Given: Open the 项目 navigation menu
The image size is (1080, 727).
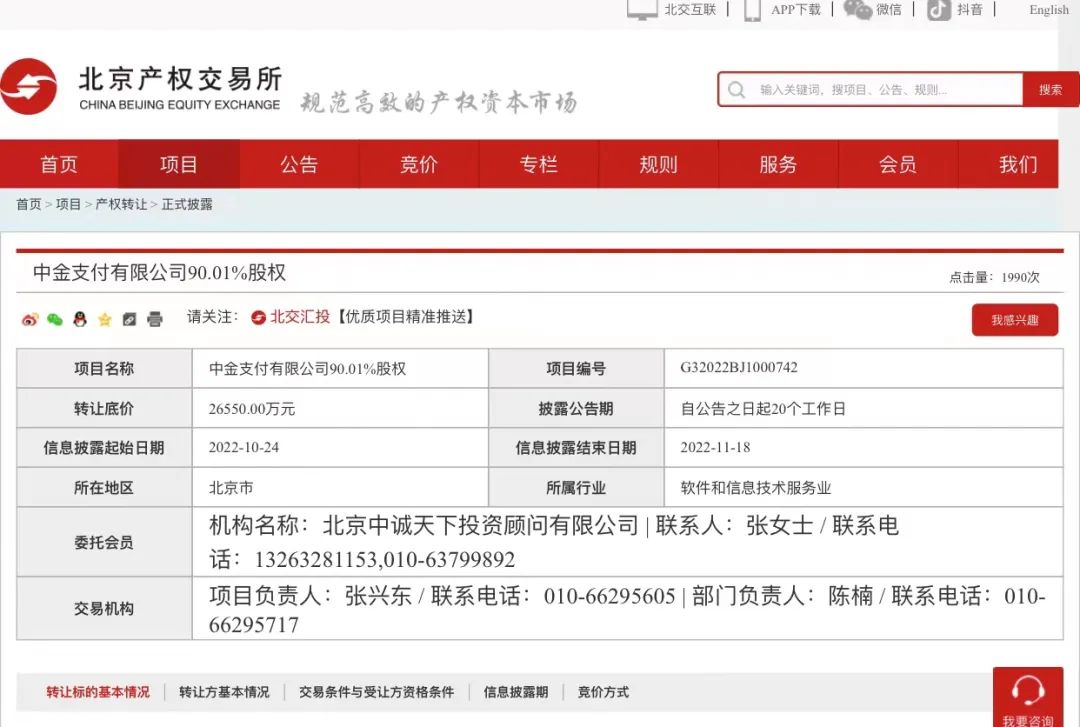Looking at the screenshot, I should [179, 164].
